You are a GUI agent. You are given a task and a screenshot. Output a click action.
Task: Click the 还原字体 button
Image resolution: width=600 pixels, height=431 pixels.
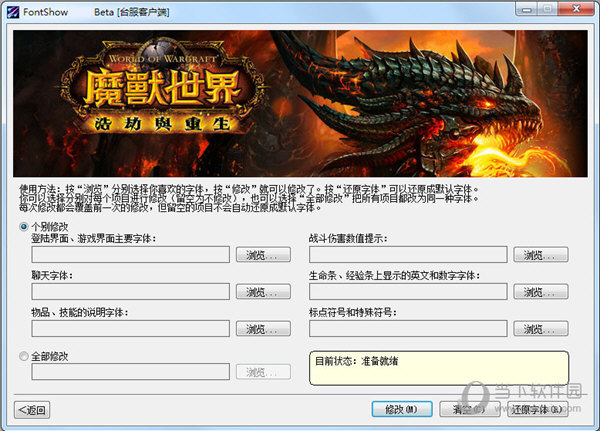(537, 409)
